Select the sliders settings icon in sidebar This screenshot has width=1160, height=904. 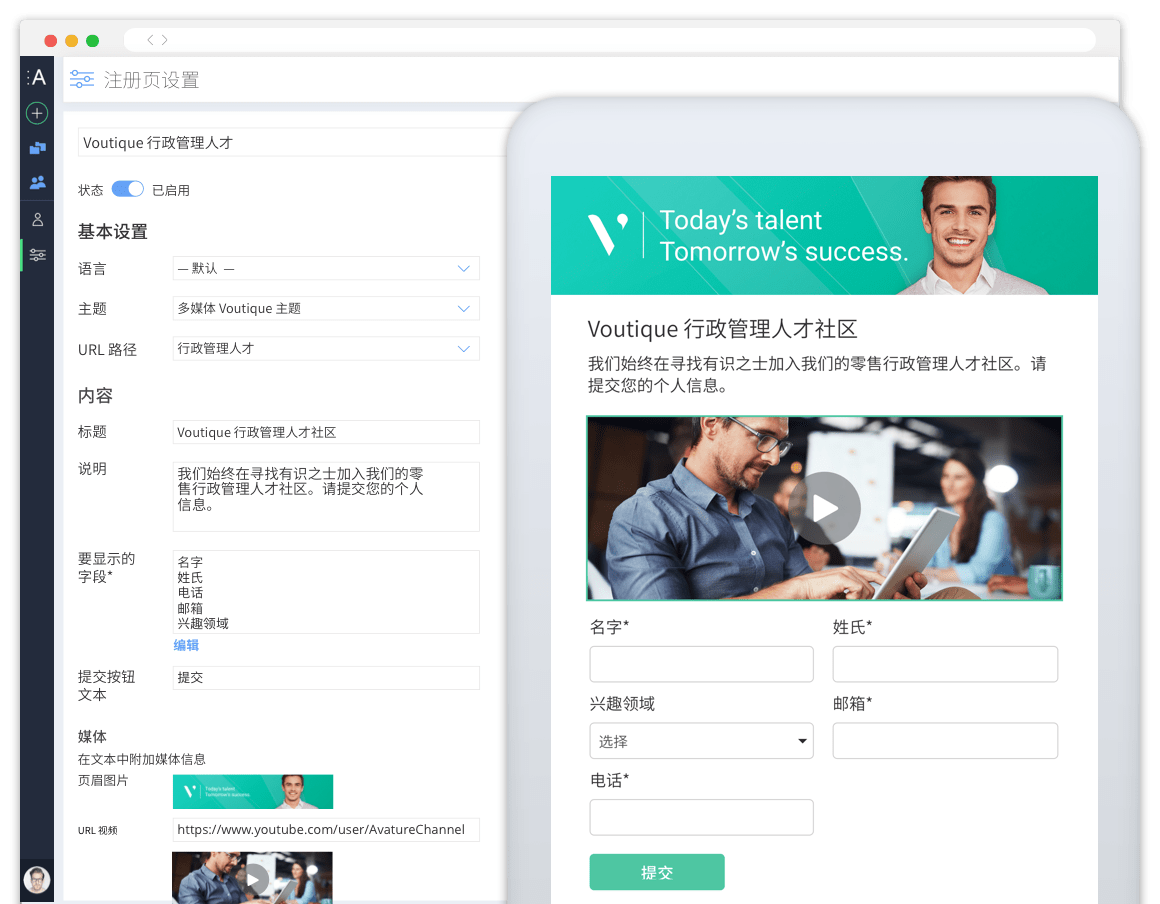[37, 255]
